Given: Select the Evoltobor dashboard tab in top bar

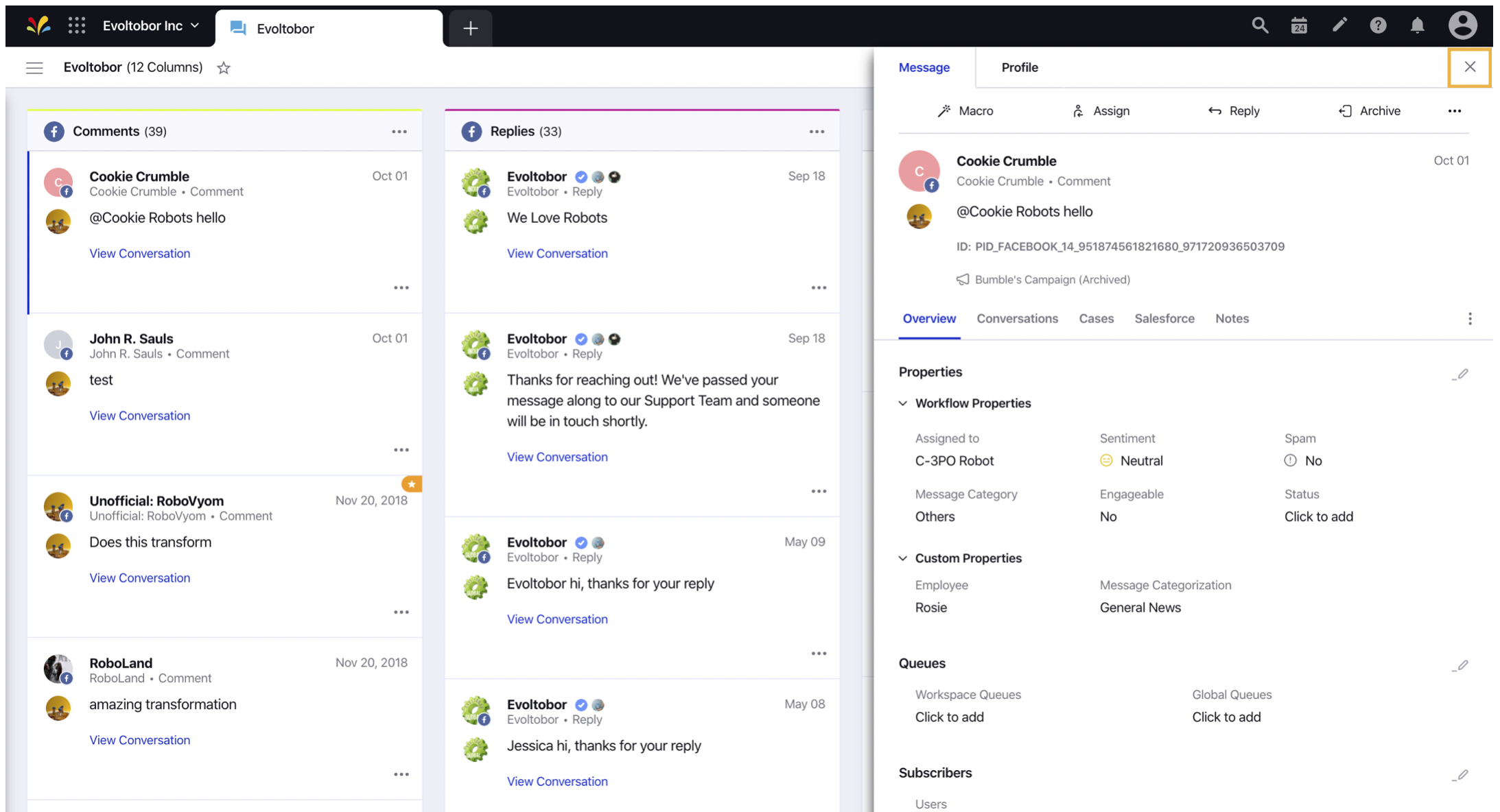Looking at the screenshot, I should tap(329, 28).
